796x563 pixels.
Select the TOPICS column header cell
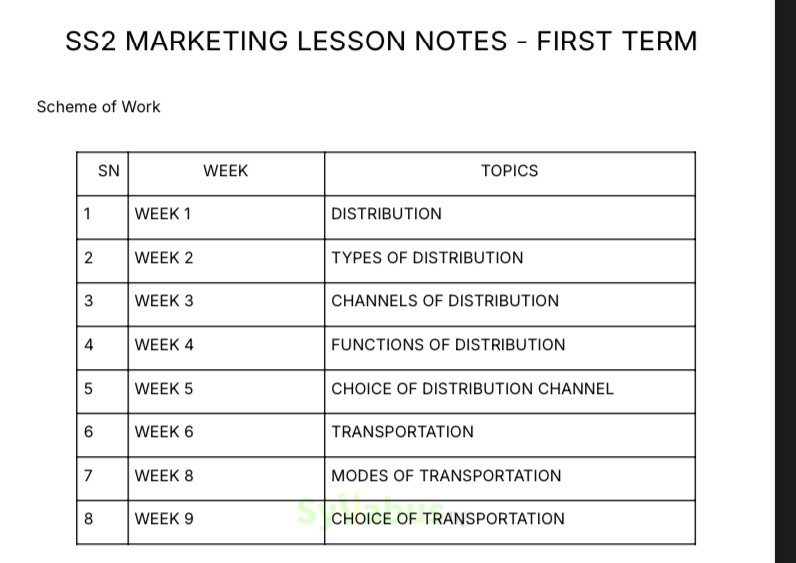pos(509,171)
